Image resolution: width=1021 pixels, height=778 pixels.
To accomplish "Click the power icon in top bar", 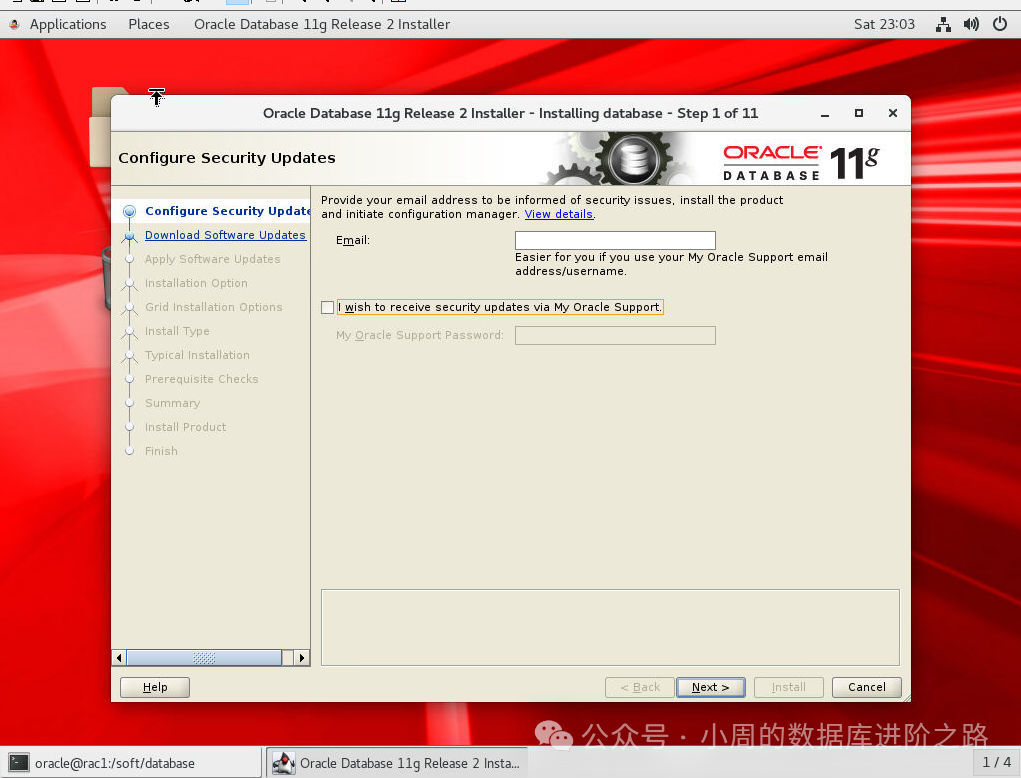I will 1000,25.
